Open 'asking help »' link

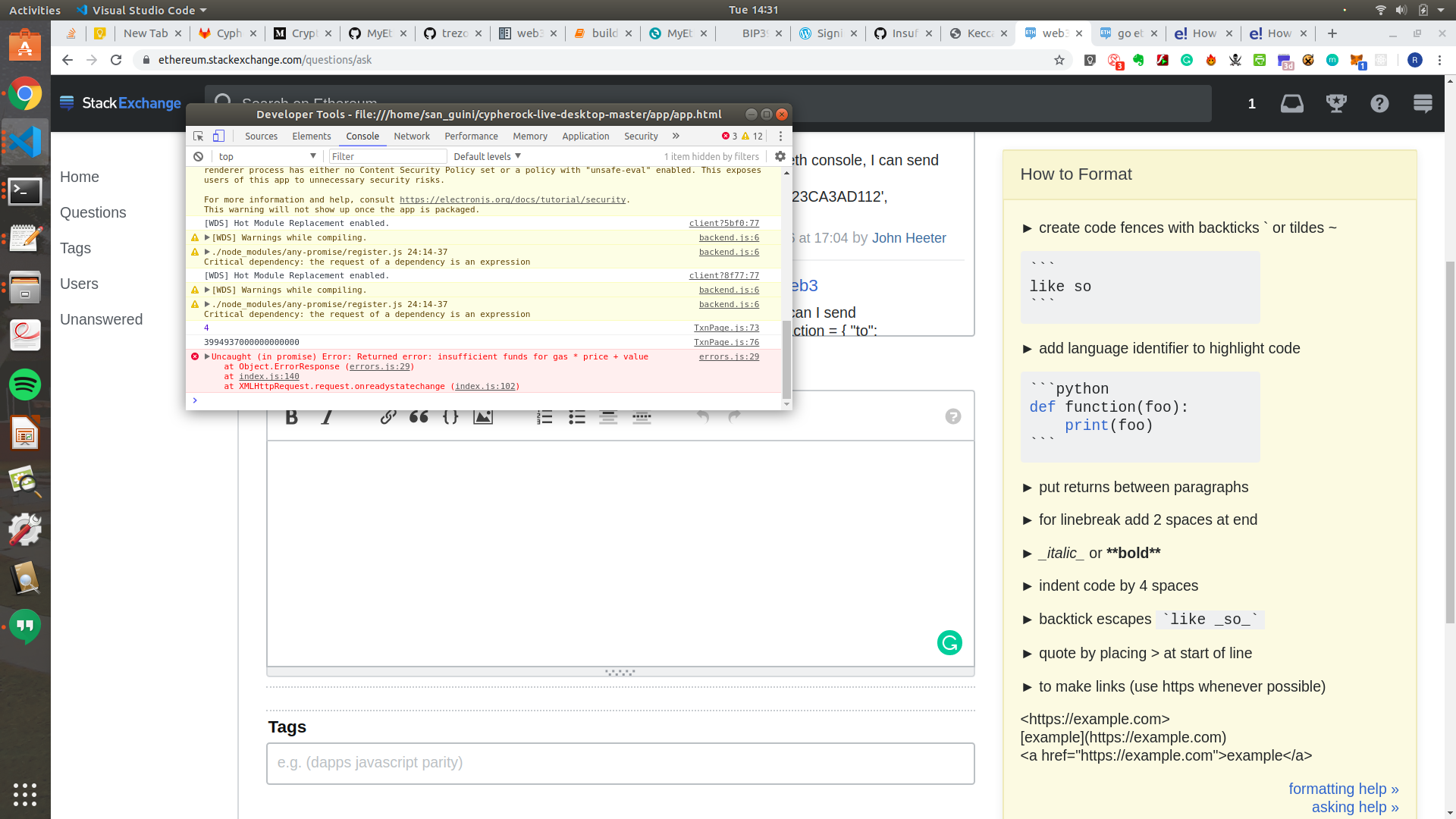1355,807
